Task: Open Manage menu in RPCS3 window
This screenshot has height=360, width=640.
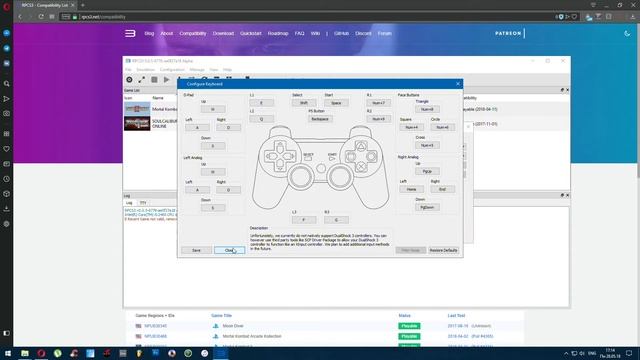Action: coord(197,70)
